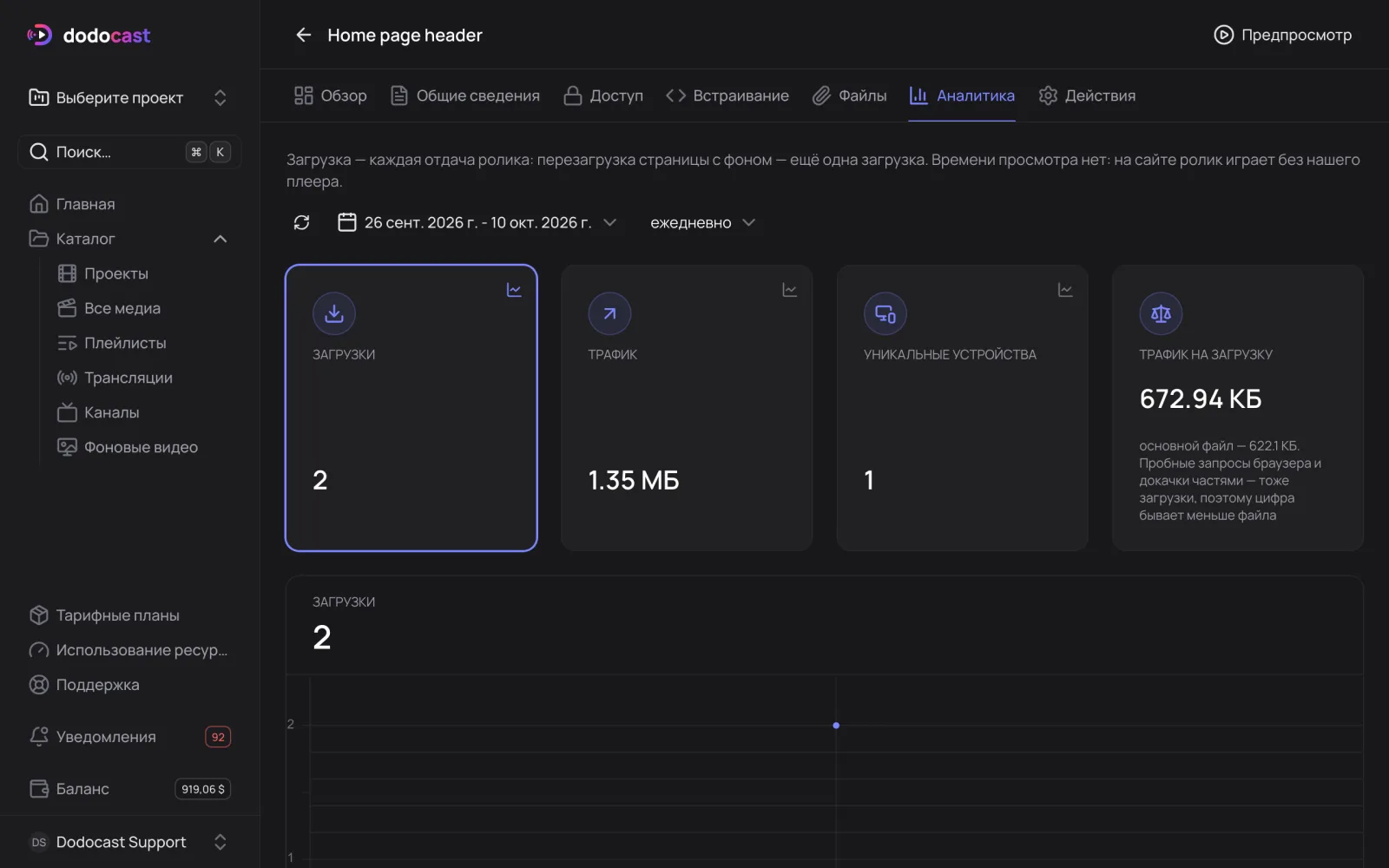Viewport: 1389px width, 868px height.
Task: Switch to the Общие сведения tab
Action: (464, 95)
